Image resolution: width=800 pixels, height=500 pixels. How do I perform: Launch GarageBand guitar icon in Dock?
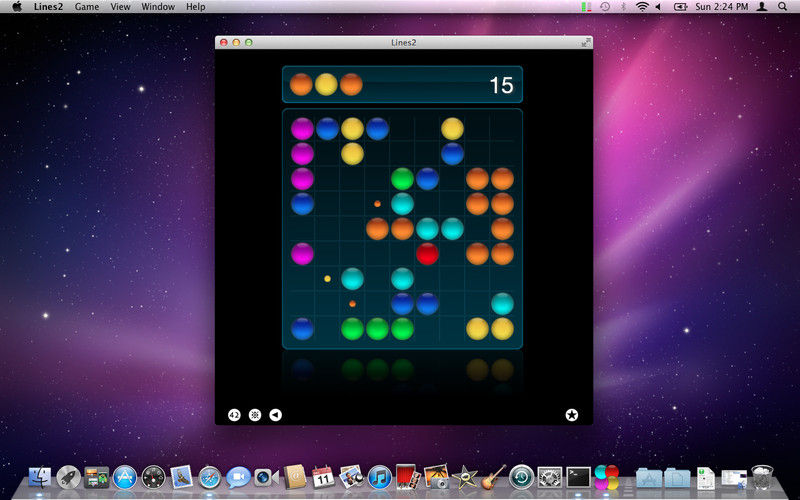point(493,477)
